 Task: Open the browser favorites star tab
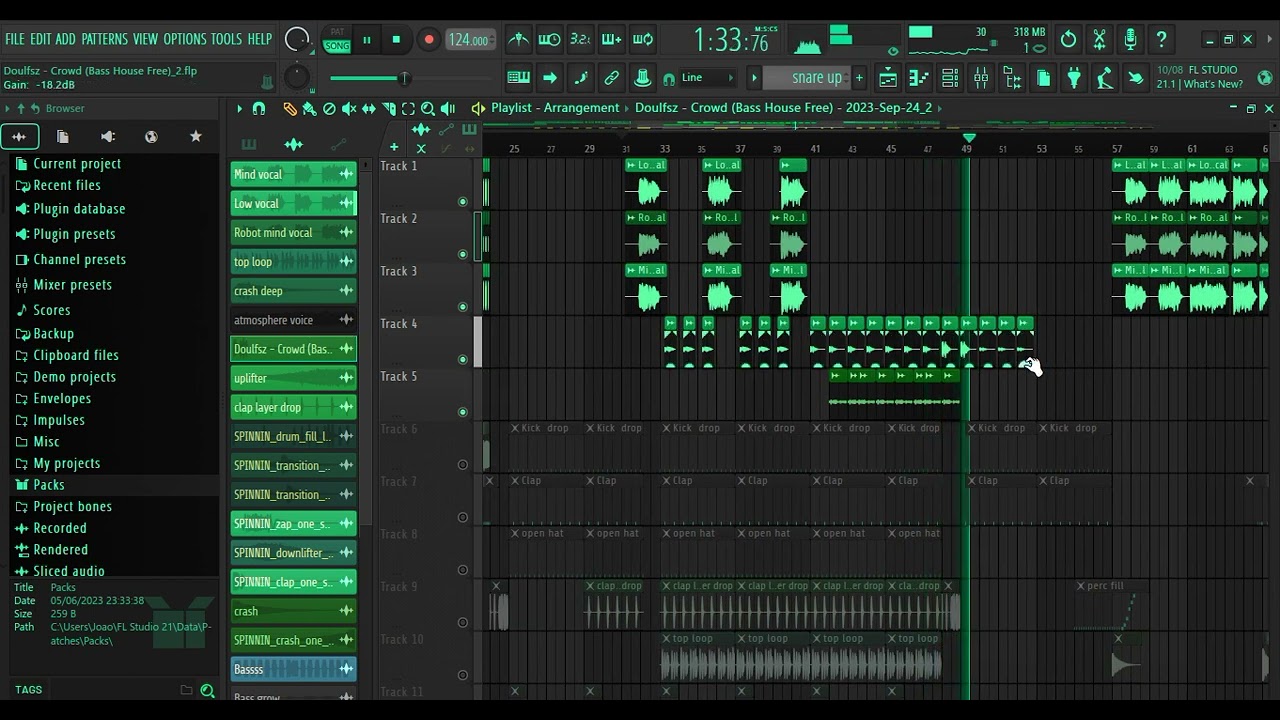pyautogui.click(x=196, y=137)
